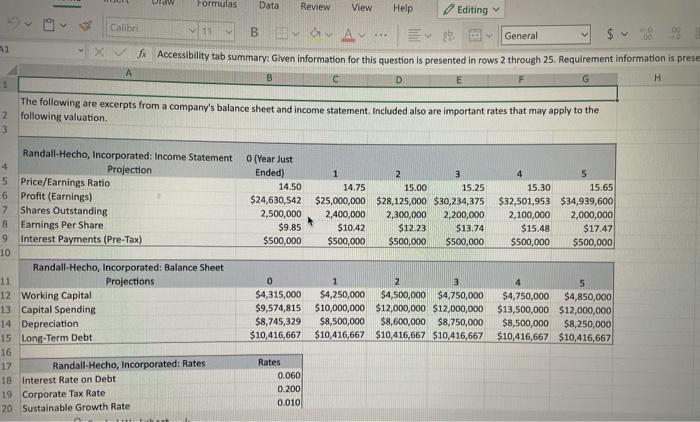The image size is (700, 422).
Task: Click the Select All corner triangle
Action: click(12, 71)
